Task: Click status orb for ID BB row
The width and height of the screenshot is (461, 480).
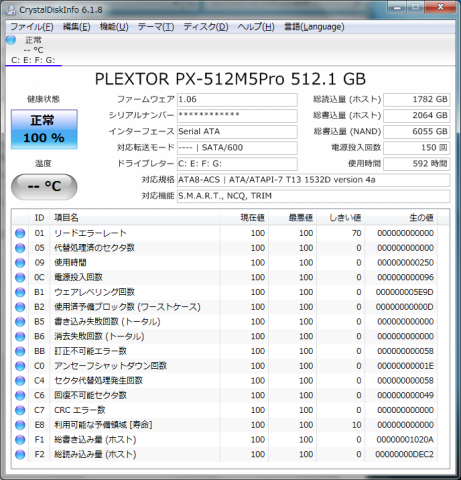Action: [20, 351]
